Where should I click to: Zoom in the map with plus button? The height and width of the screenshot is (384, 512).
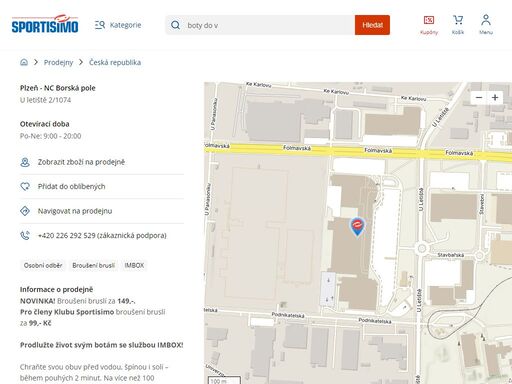(495, 97)
